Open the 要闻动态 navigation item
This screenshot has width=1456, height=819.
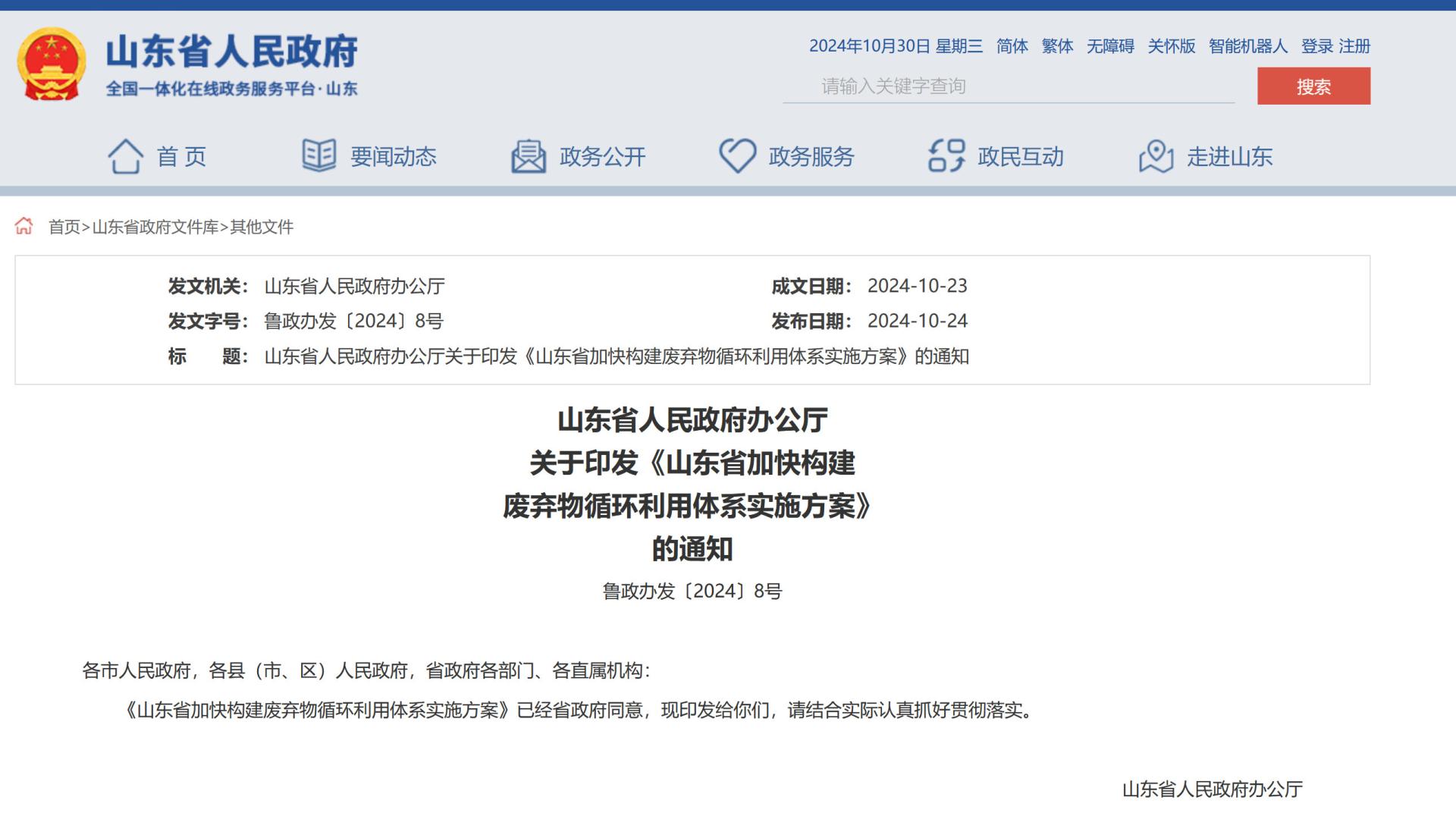393,157
